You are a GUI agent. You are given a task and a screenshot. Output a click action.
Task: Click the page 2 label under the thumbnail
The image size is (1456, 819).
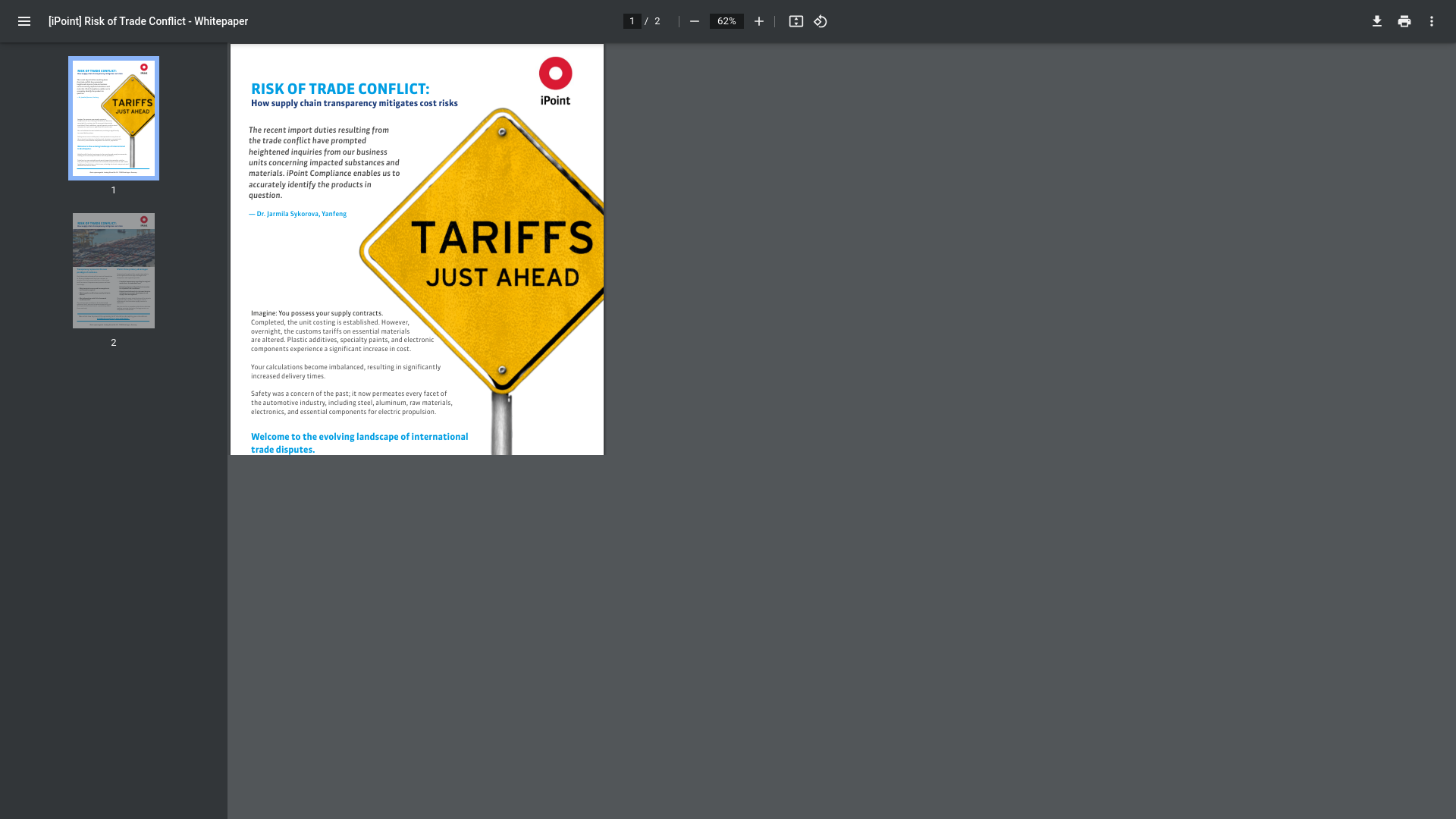pos(114,343)
